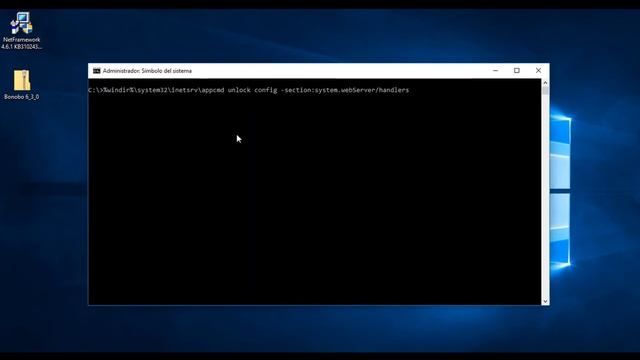Click the console vertical scrollbar thumb

pos(545,91)
